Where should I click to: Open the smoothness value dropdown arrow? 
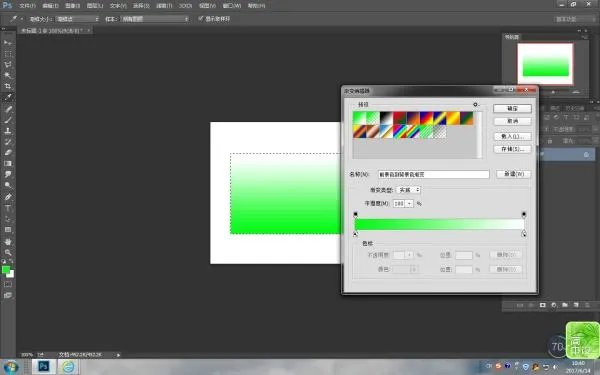[x=409, y=204]
